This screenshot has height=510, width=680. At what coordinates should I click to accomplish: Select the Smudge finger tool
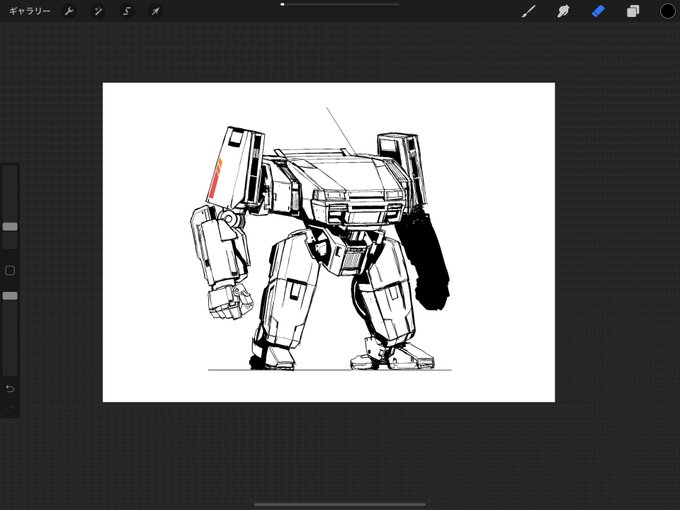click(x=563, y=11)
